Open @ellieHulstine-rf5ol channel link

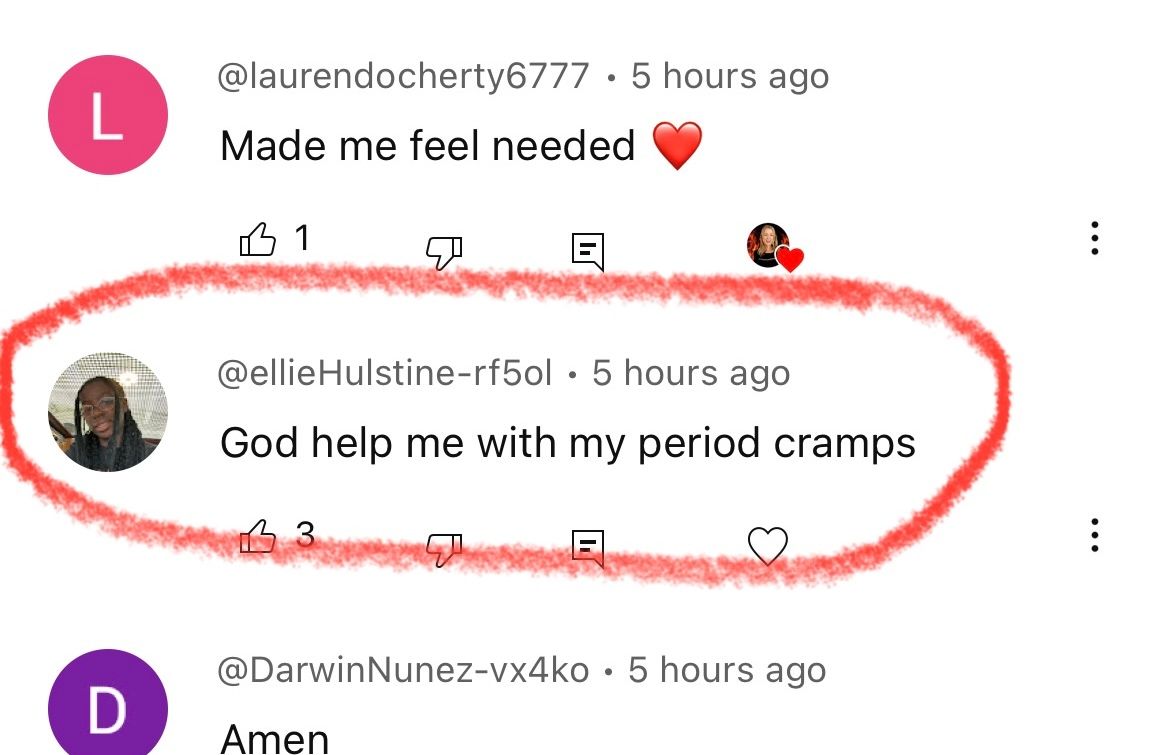[384, 373]
